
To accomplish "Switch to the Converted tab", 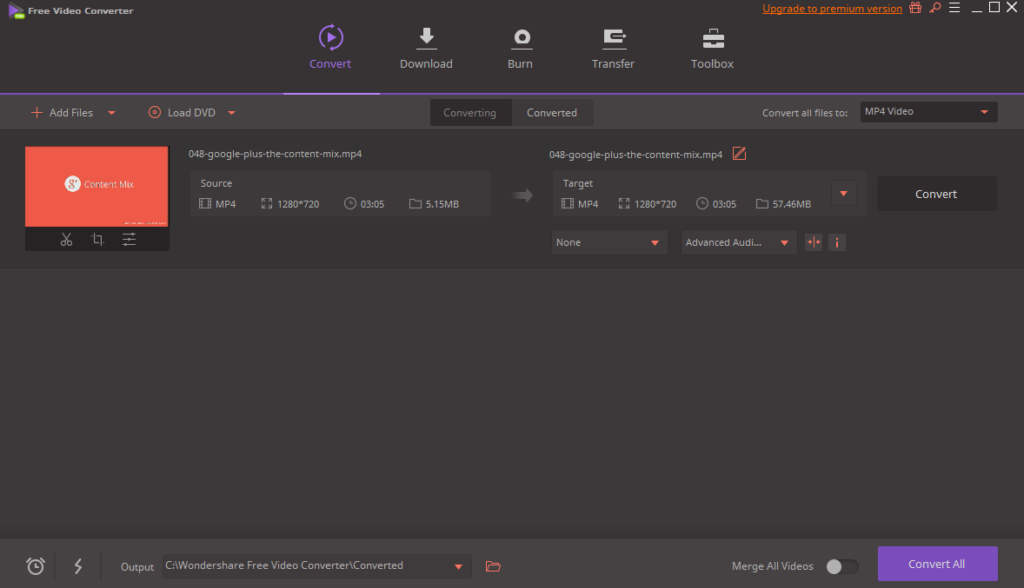I will coord(552,113).
